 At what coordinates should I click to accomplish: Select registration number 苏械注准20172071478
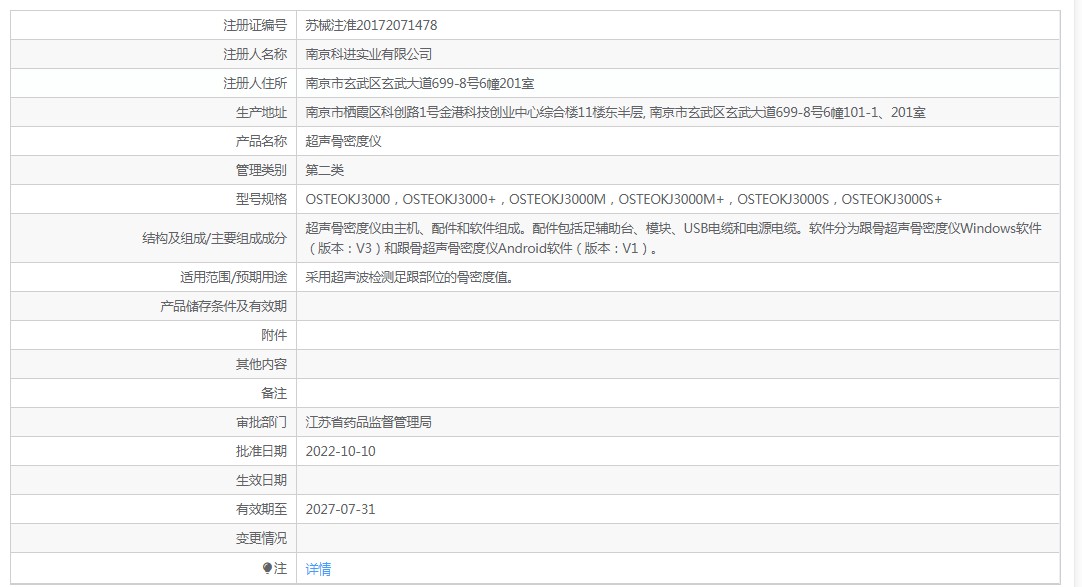[371, 26]
